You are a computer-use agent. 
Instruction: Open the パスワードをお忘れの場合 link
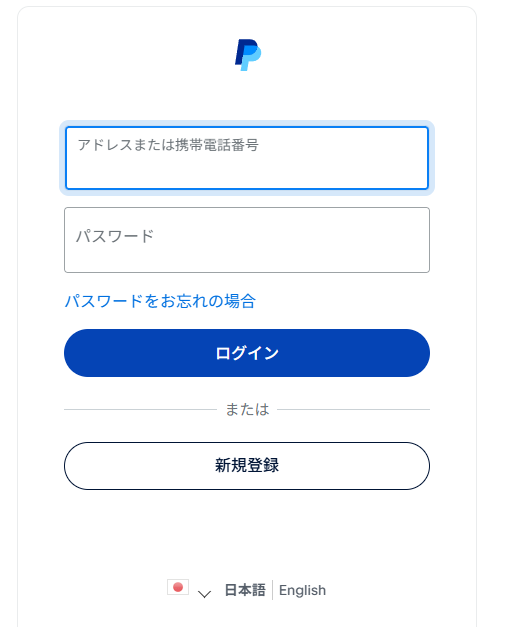click(x=160, y=301)
